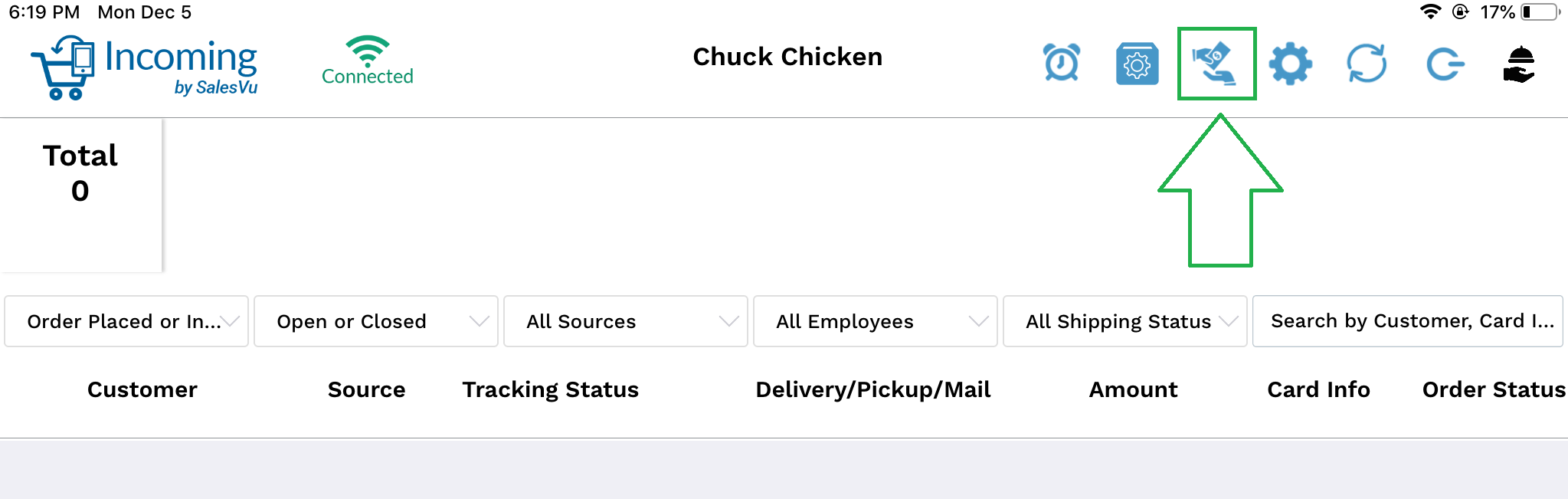Tap the Order Status column header
This screenshot has height=499, width=1568.
(x=1494, y=389)
